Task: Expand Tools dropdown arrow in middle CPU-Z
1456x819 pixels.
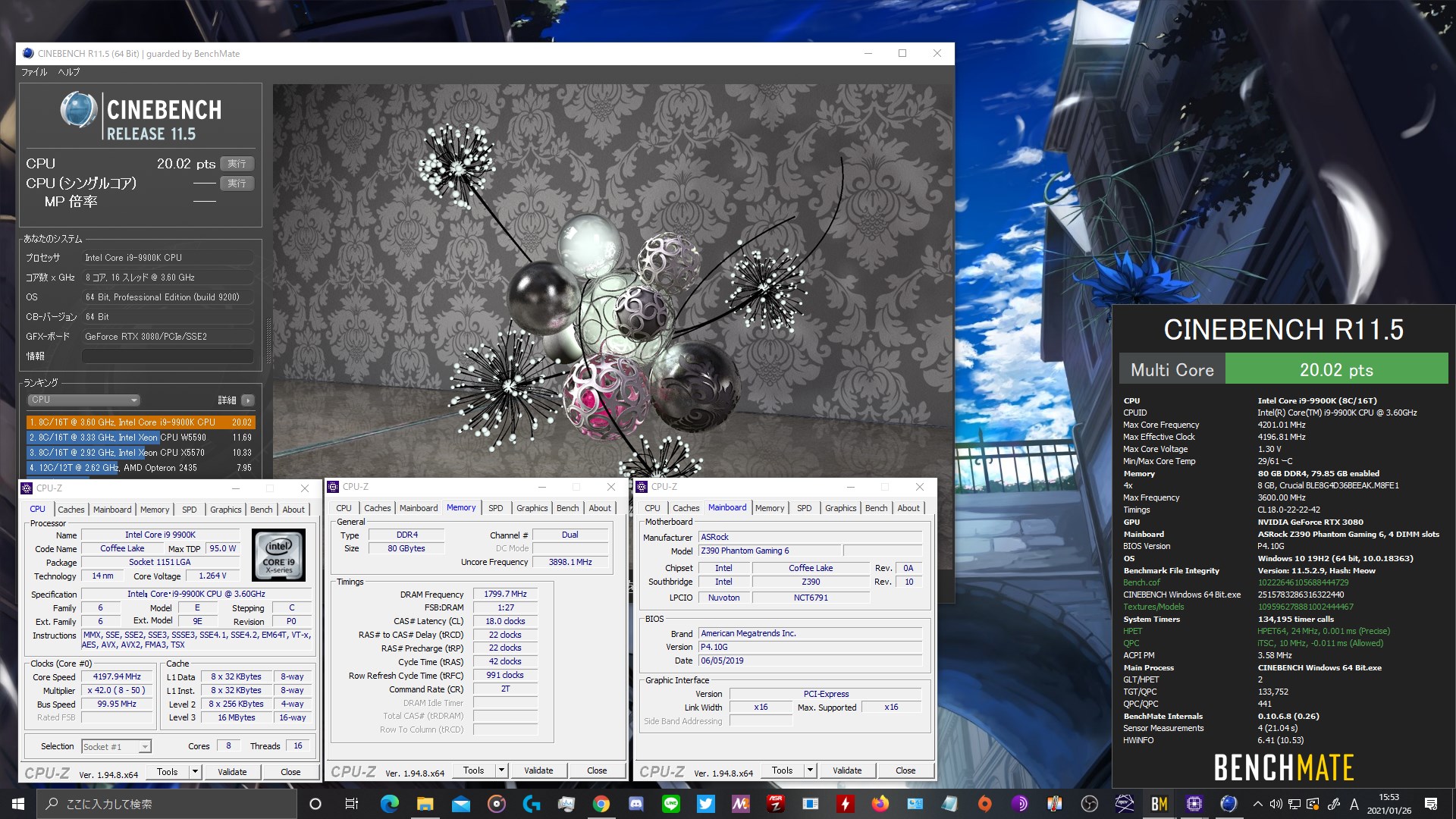Action: (501, 770)
